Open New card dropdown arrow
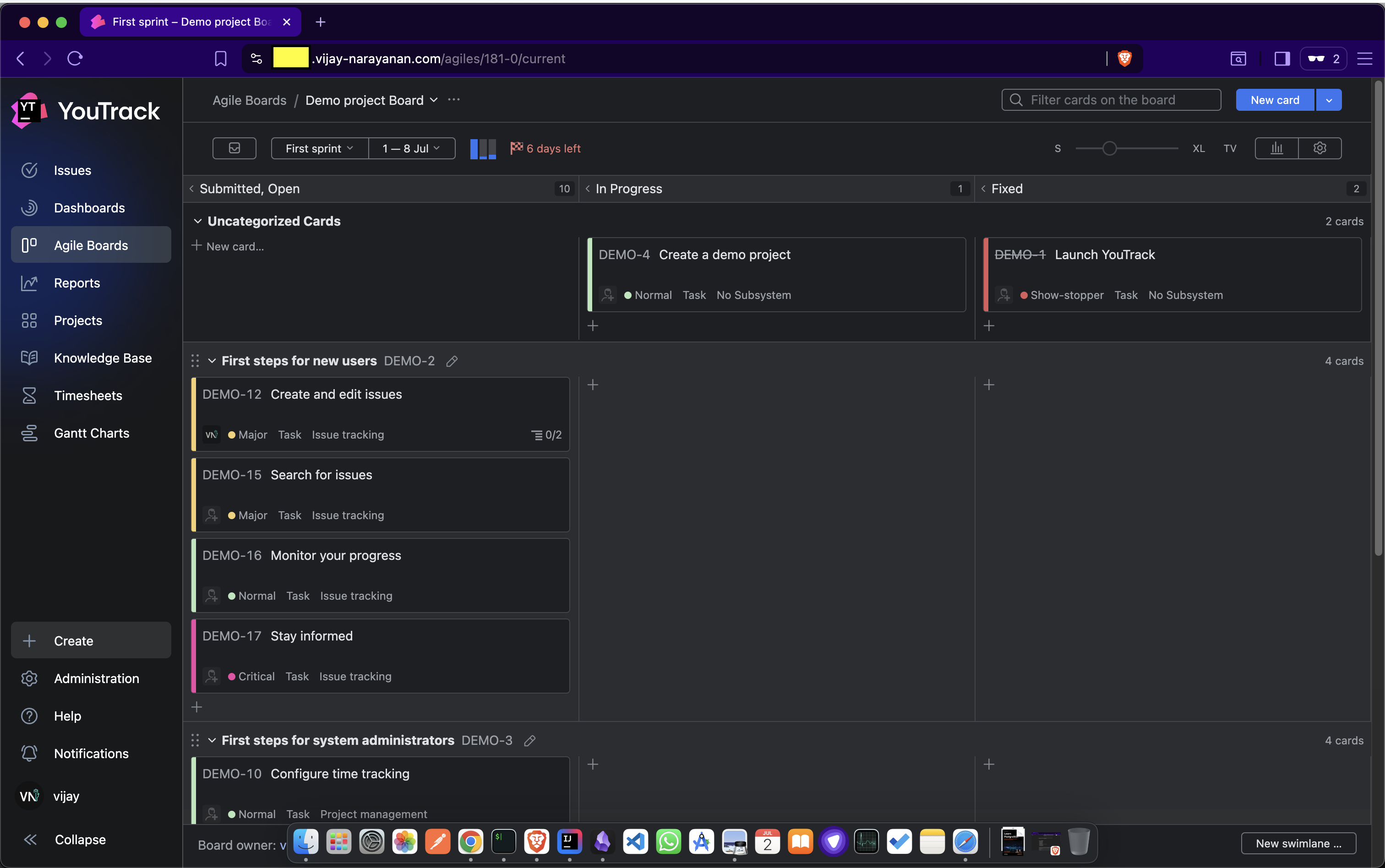 [1329, 100]
